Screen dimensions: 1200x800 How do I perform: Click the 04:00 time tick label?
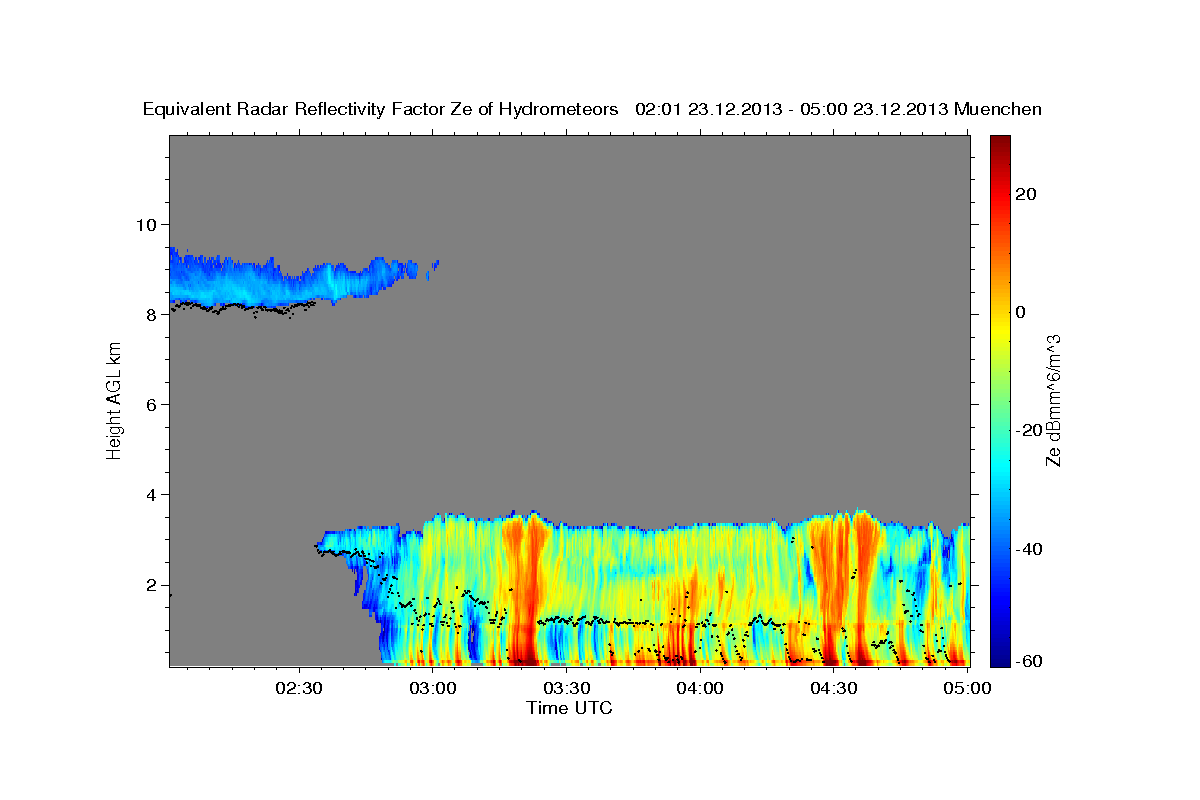click(700, 688)
